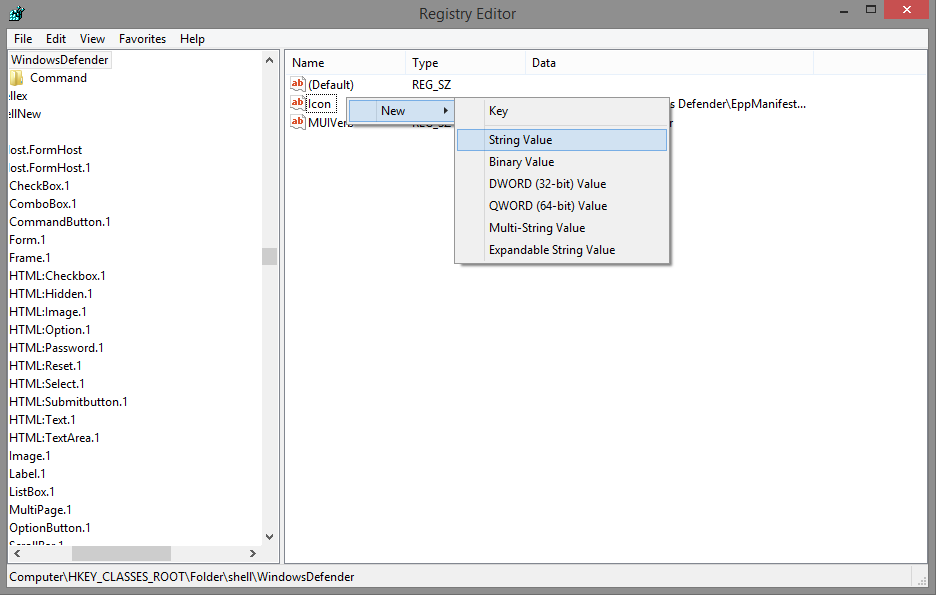Select the HTML:Image.1 tree entry
936x595 pixels.
point(48,312)
